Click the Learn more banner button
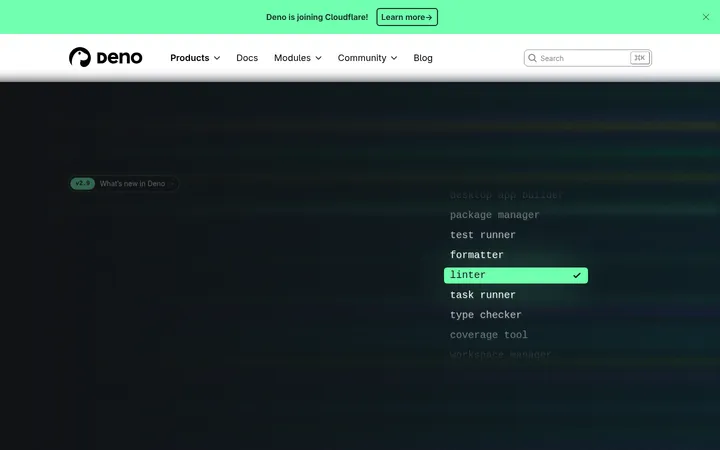Image resolution: width=720 pixels, height=450 pixels. pyautogui.click(x=407, y=17)
